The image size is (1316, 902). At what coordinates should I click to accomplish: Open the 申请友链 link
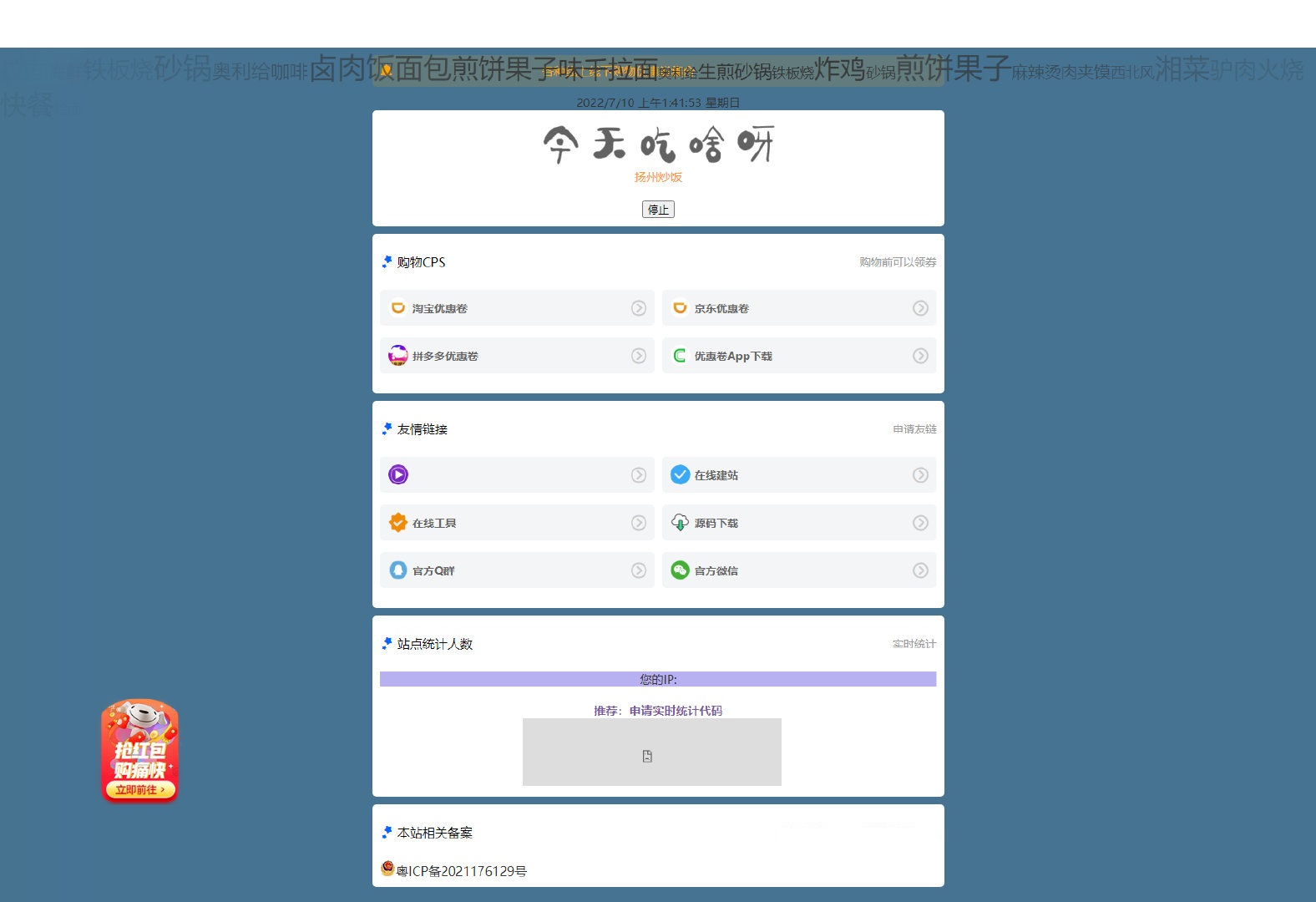(914, 429)
